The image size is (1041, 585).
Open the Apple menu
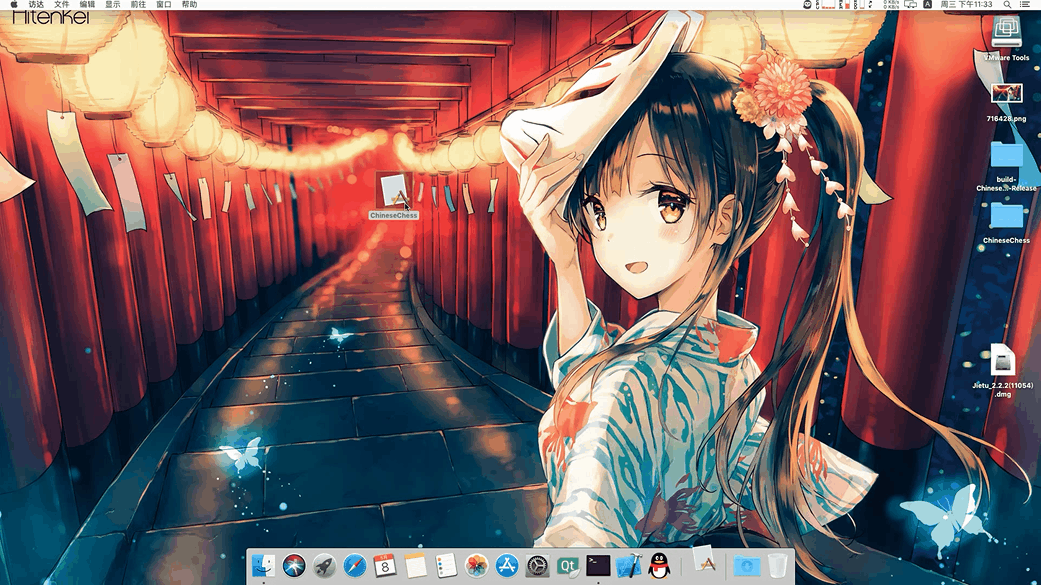(x=14, y=5)
